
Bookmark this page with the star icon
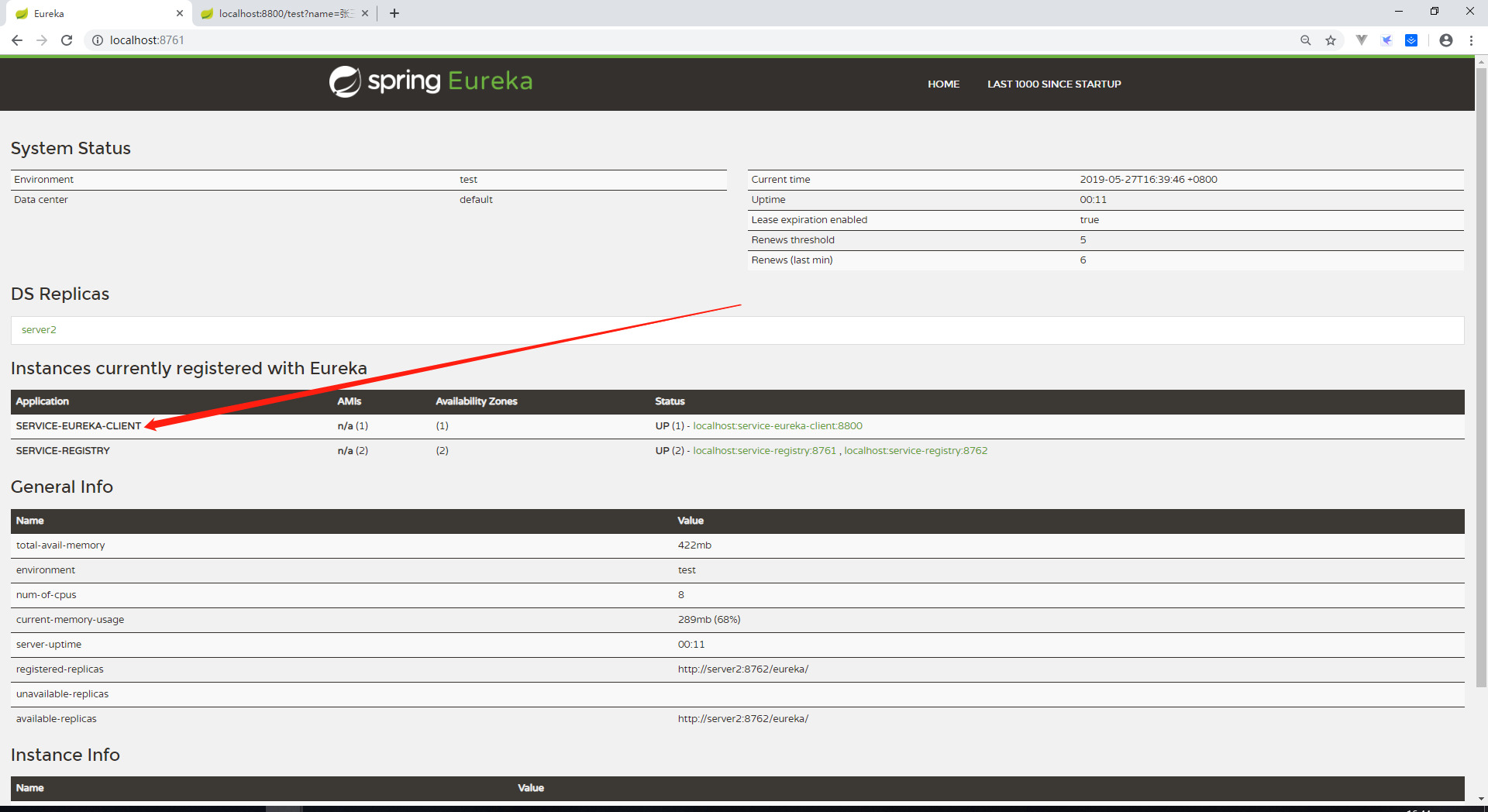(x=1331, y=40)
